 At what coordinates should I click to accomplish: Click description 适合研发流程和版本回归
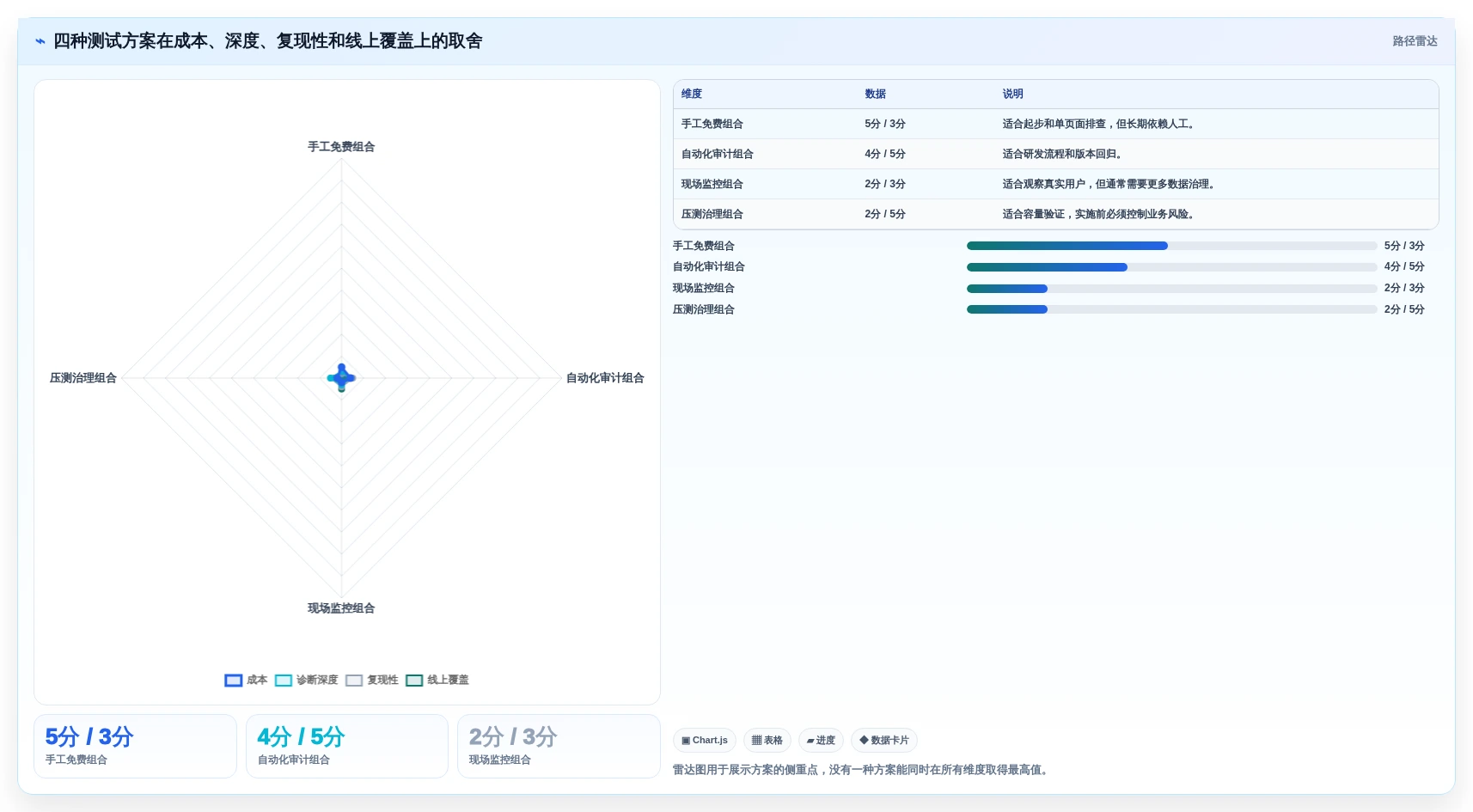coord(1064,155)
